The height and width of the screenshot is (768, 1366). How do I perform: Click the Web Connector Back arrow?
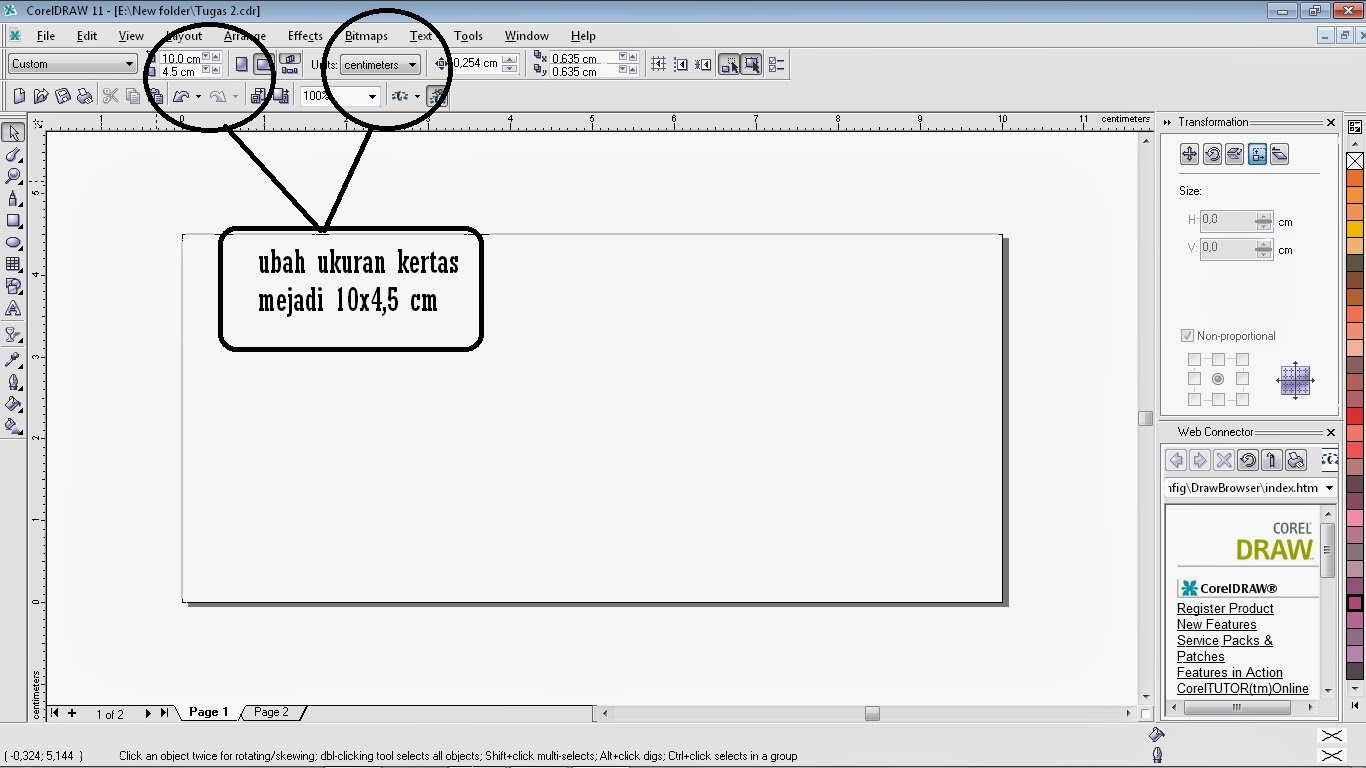tap(1176, 460)
